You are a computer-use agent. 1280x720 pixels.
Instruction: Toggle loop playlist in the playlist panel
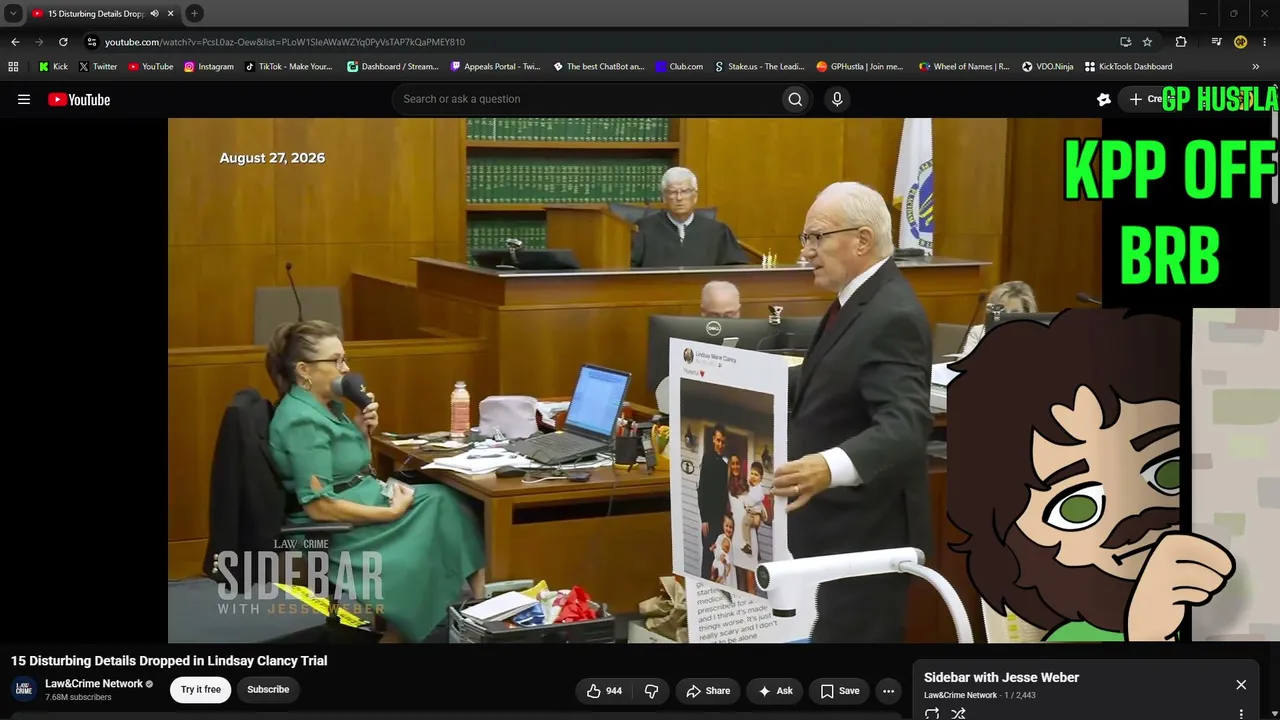coord(932,714)
